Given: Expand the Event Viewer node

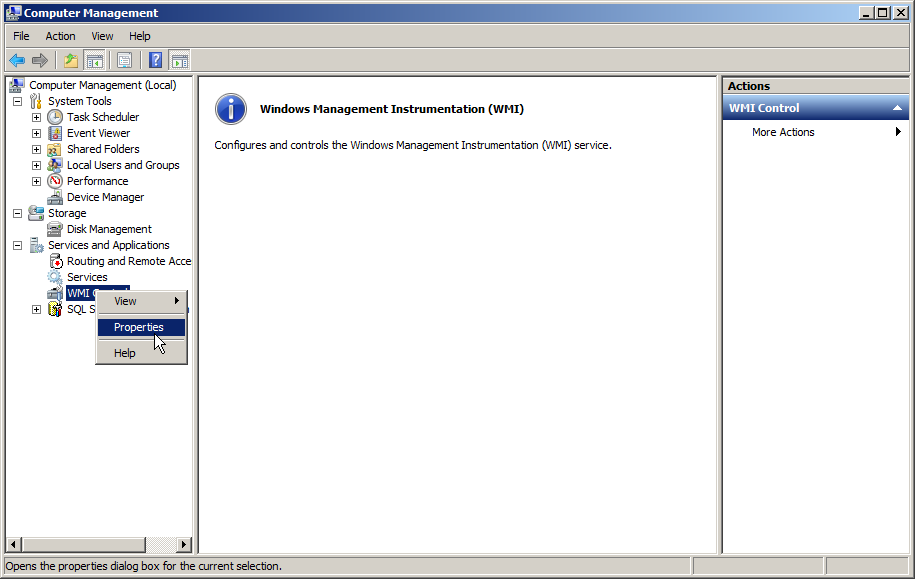Looking at the screenshot, I should pyautogui.click(x=37, y=133).
